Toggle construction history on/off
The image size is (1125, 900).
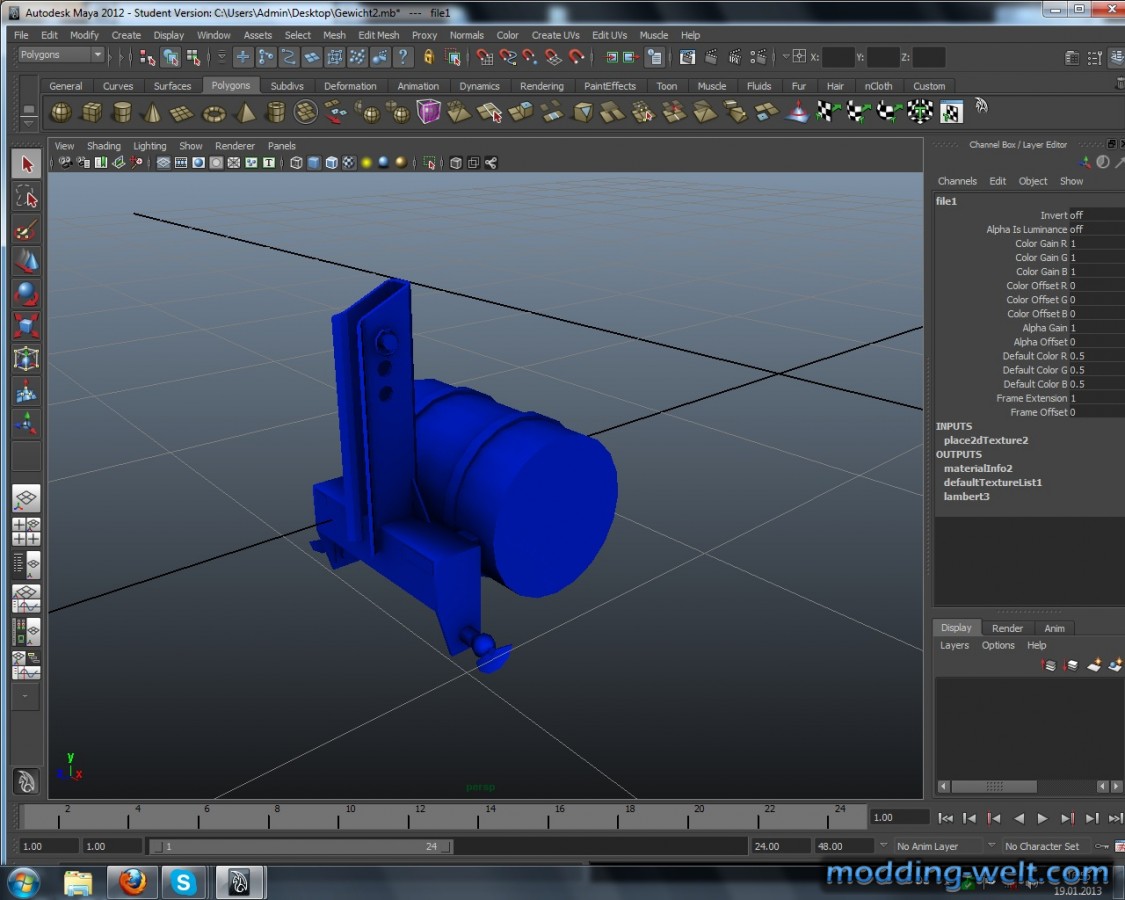click(654, 57)
